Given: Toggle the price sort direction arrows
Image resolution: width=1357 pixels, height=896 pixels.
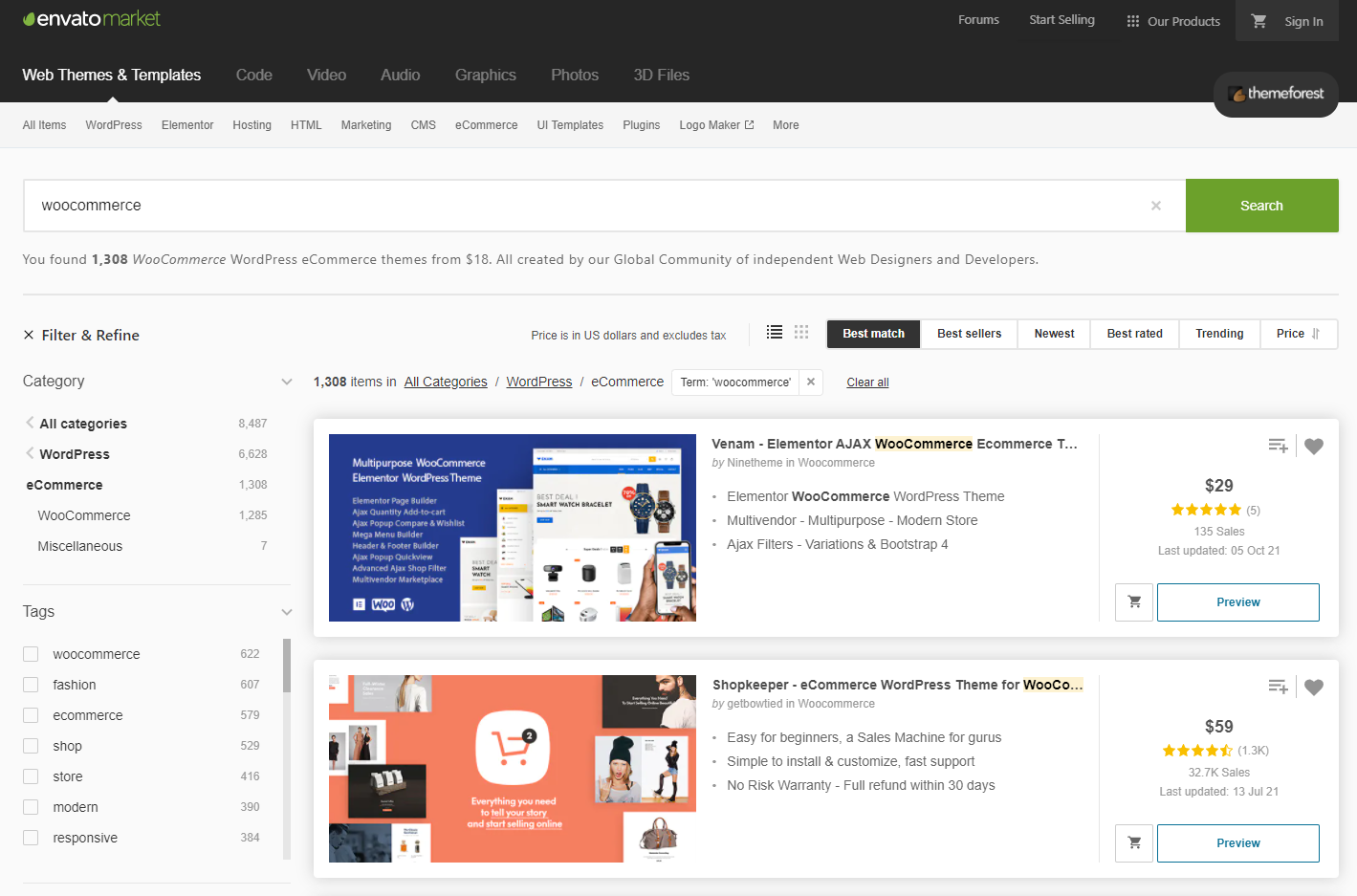Looking at the screenshot, I should [1316, 334].
